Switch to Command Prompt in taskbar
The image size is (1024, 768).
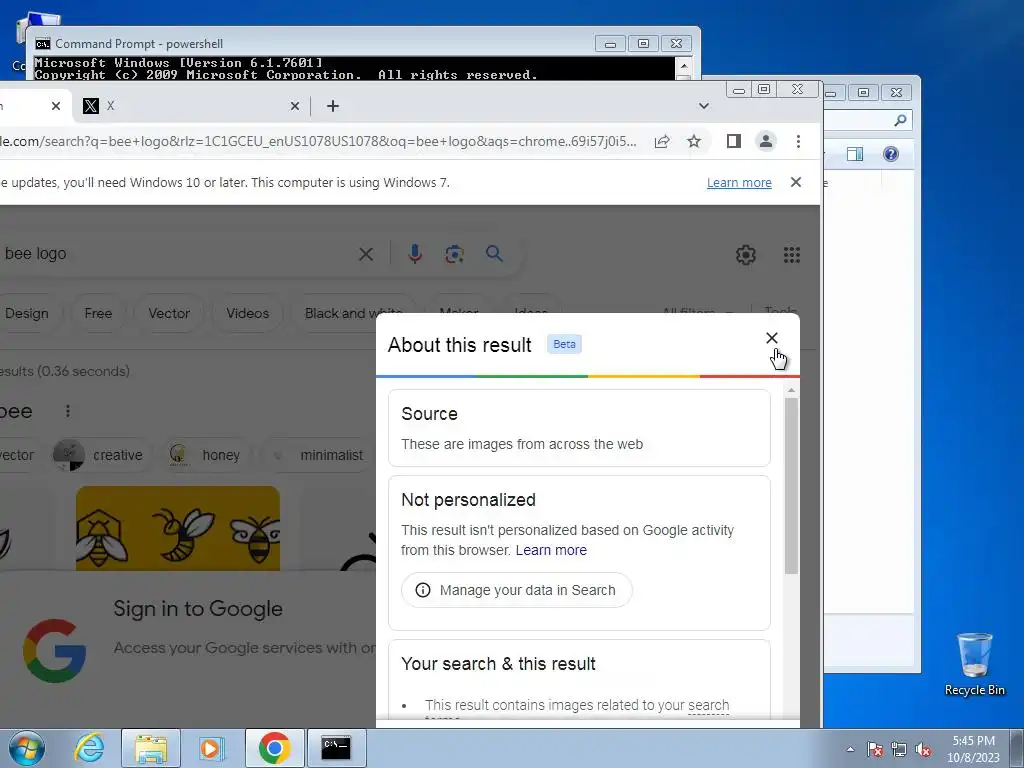click(x=336, y=748)
